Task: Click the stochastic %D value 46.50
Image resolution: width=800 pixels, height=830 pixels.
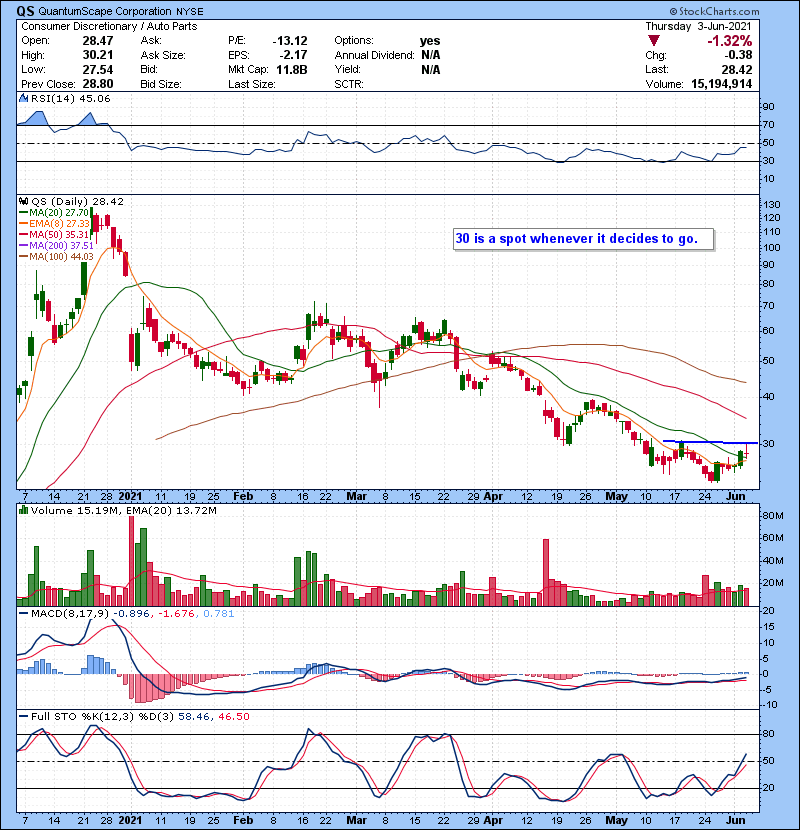Action: pyautogui.click(x=233, y=716)
